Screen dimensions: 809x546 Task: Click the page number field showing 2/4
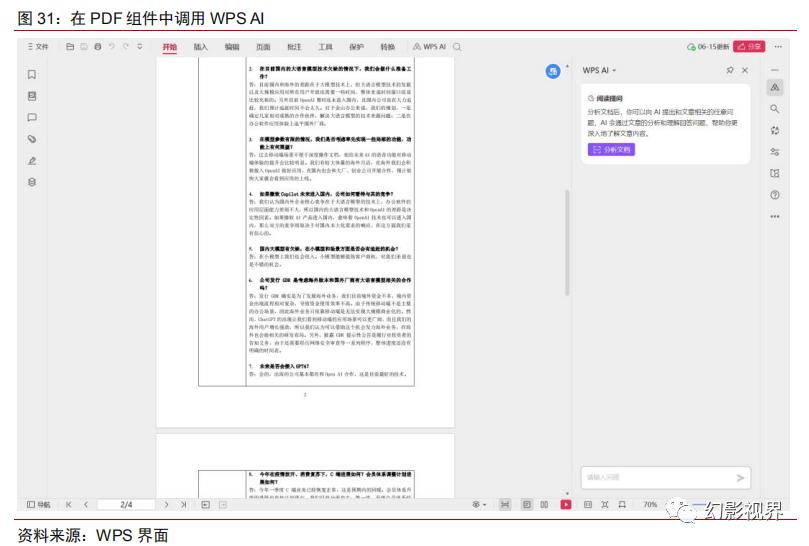tap(126, 504)
